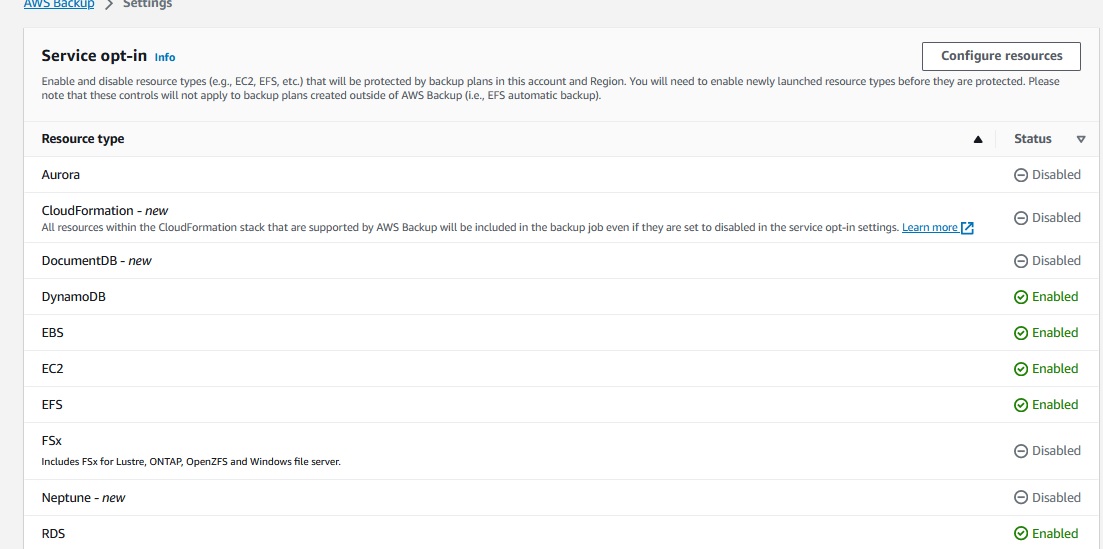Click the green check icon for EFS
This screenshot has height=549, width=1103.
coord(1021,405)
